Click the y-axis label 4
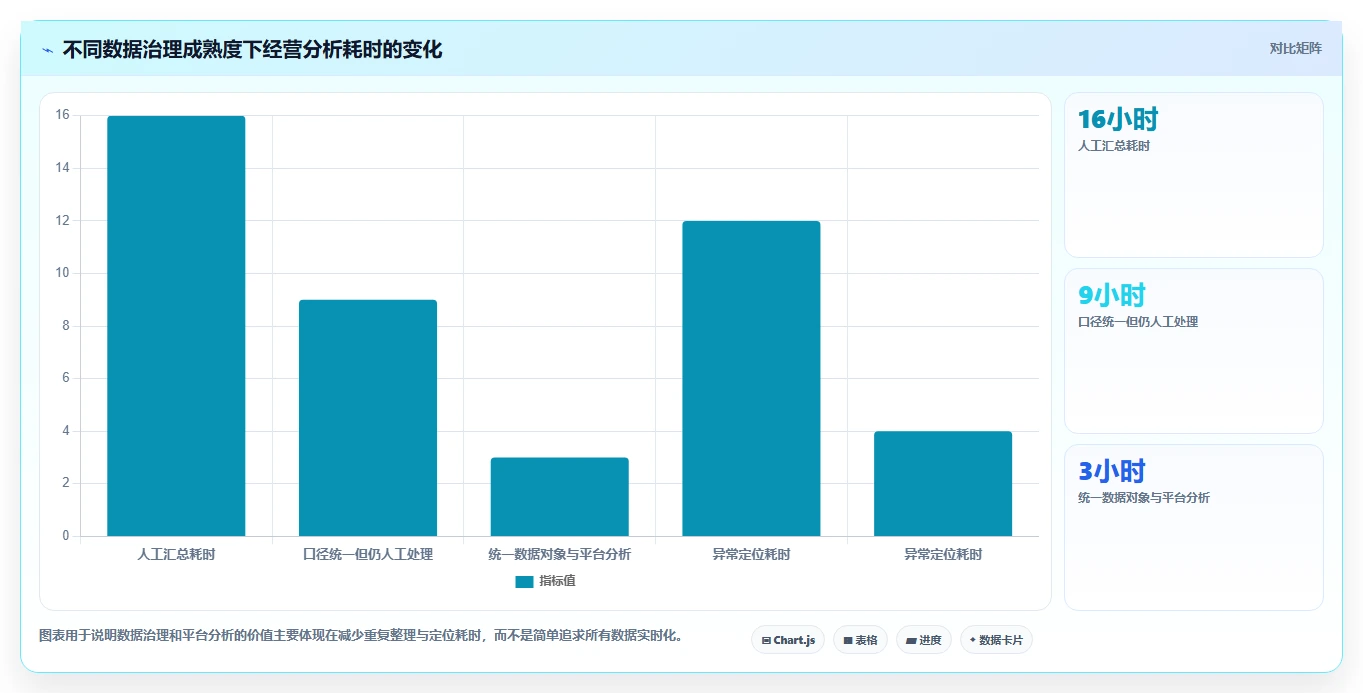The image size is (1363, 693). 66,431
